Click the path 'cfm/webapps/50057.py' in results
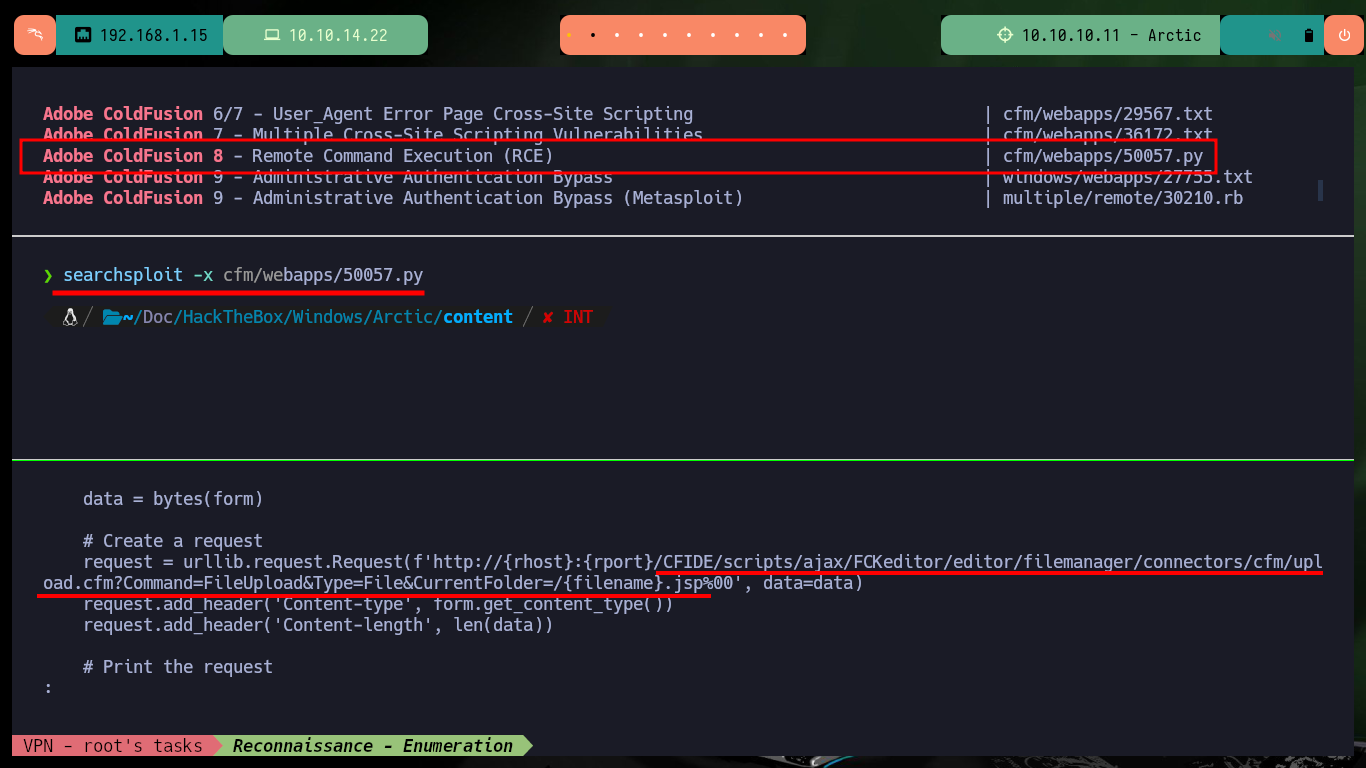Image resolution: width=1366 pixels, height=768 pixels. 1103,156
